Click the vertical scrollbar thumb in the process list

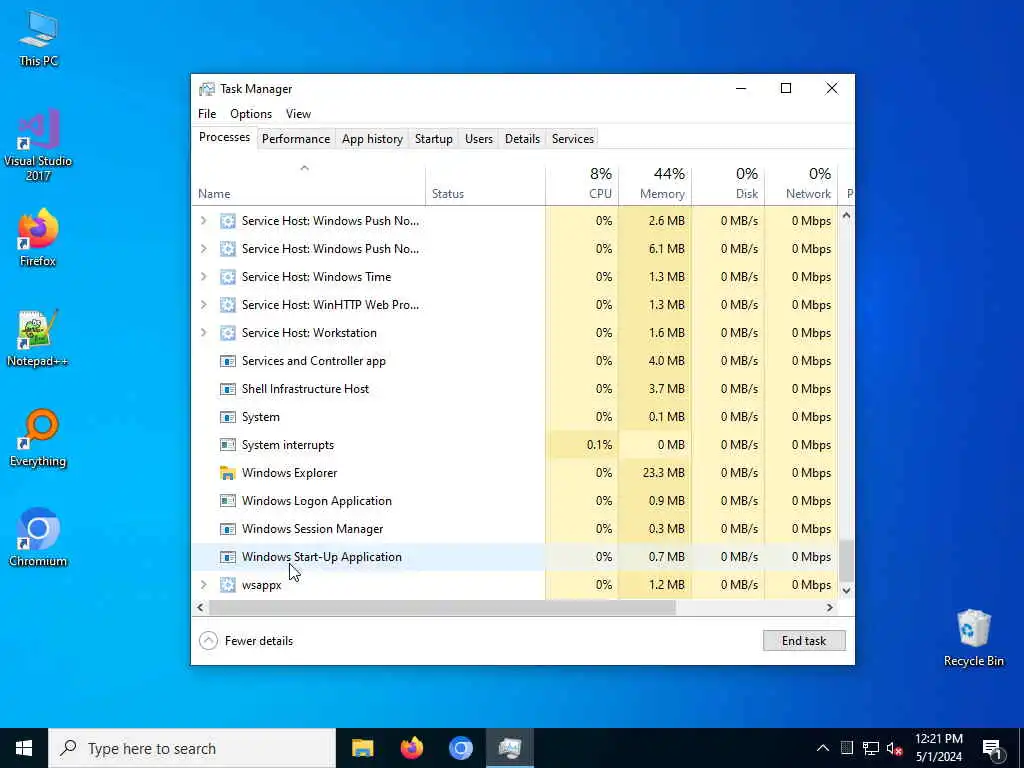(846, 560)
